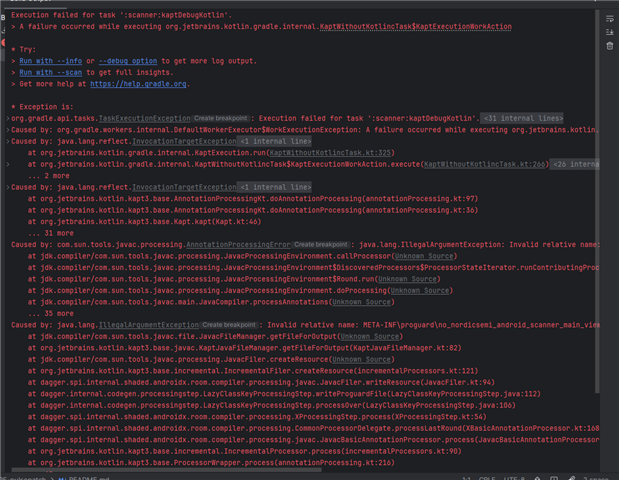Click the XProcessingStep.kt:54 stack line
Screen dimensions: 619x480
coord(257,416)
